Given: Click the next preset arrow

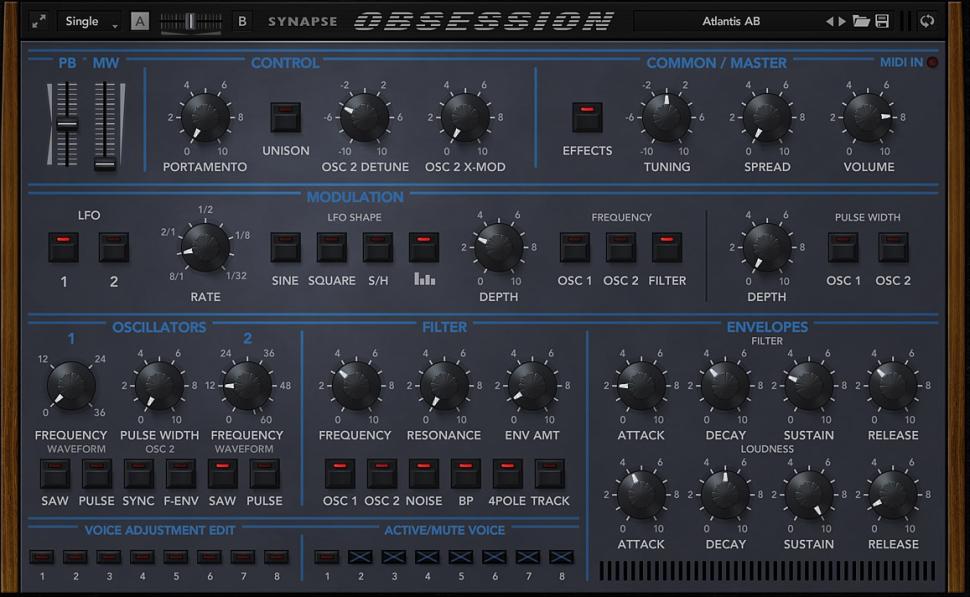Looking at the screenshot, I should tap(842, 21).
